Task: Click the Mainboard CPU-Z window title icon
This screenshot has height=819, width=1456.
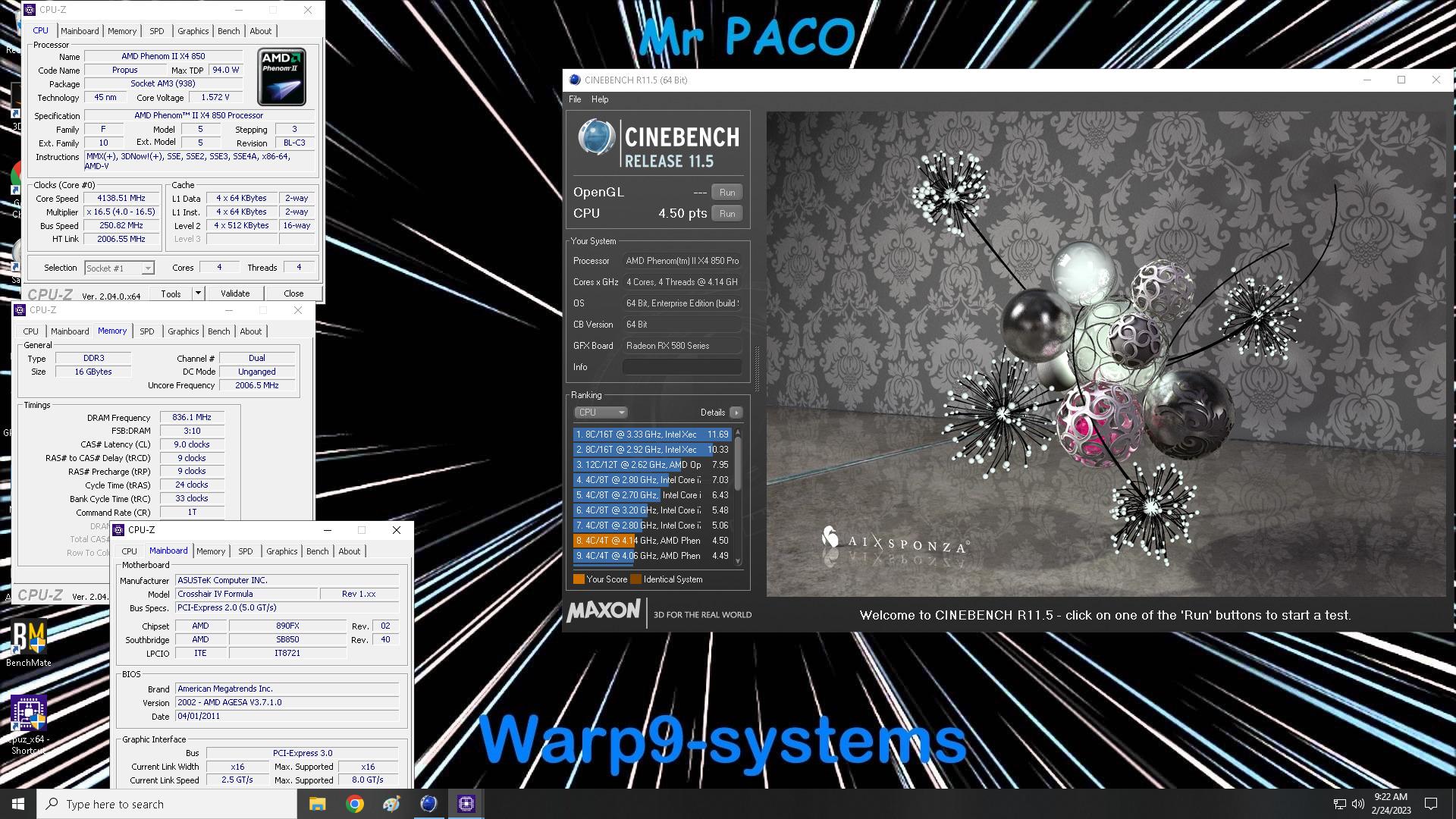Action: [118, 530]
